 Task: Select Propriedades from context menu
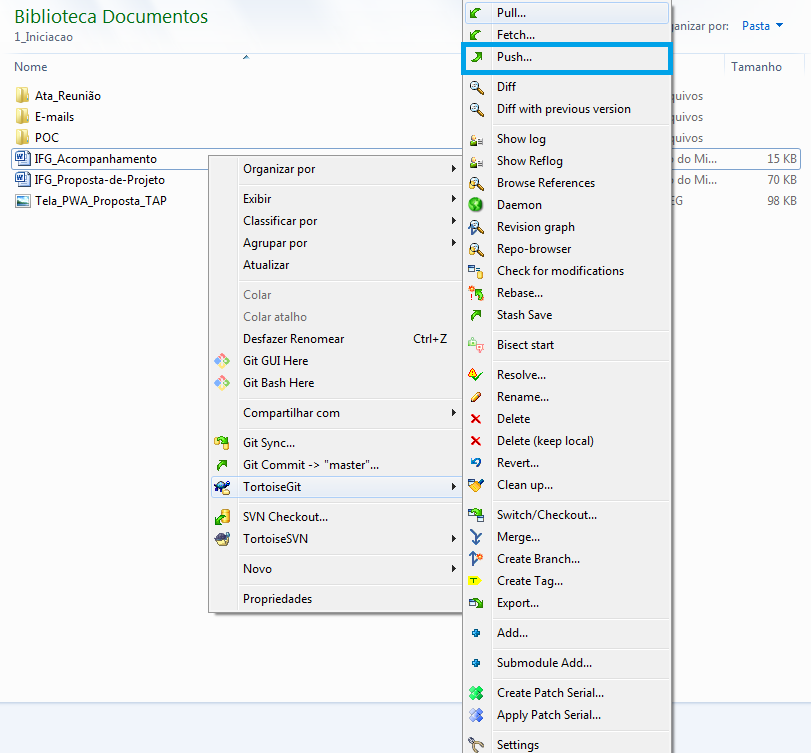click(x=278, y=599)
